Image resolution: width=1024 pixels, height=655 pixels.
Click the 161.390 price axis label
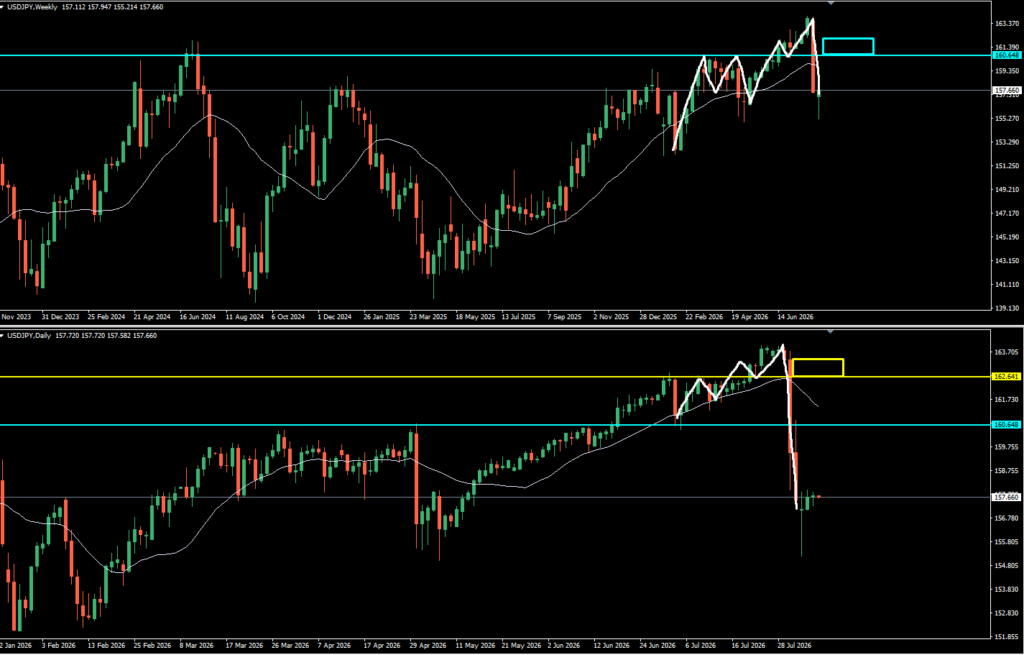click(1006, 48)
